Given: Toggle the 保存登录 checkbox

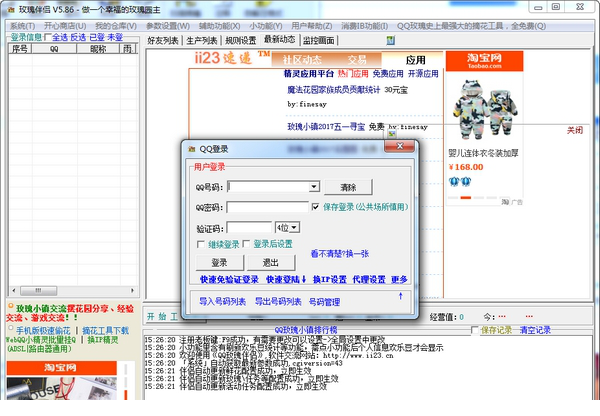Looking at the screenshot, I should pos(315,207).
